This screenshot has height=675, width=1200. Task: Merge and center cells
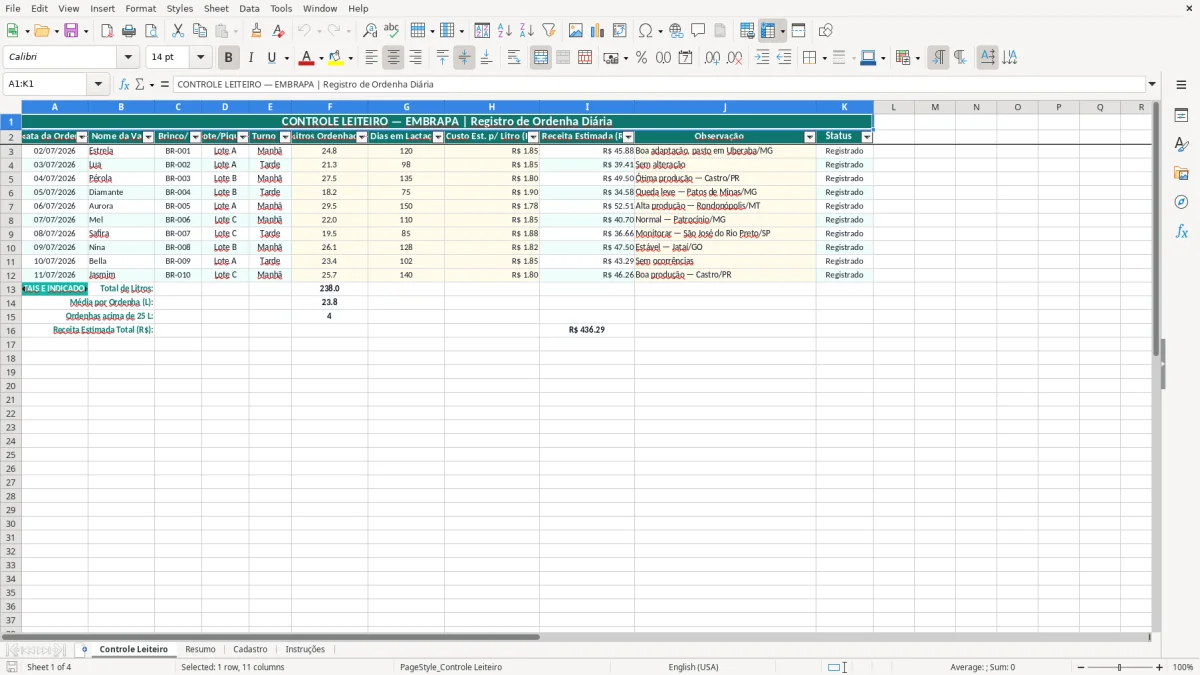pos(541,58)
